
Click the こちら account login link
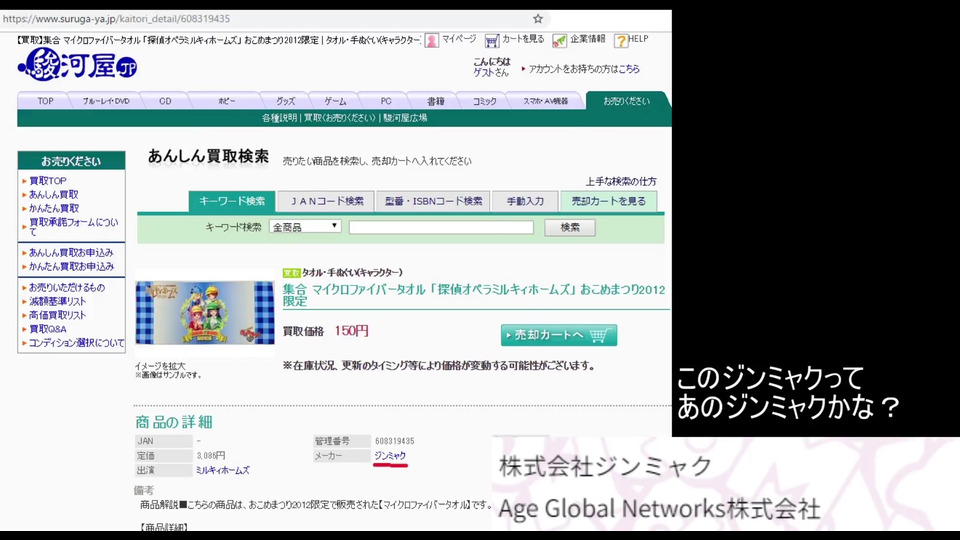click(x=629, y=69)
